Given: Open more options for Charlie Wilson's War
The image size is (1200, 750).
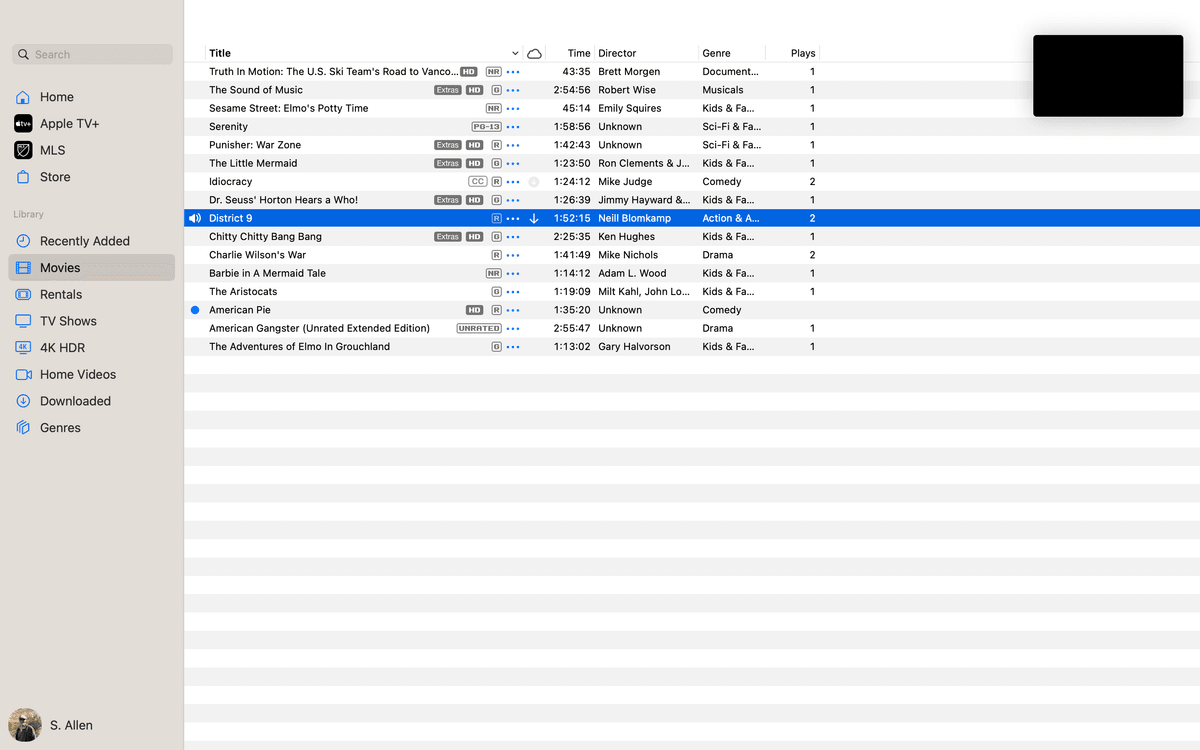Looking at the screenshot, I should click(x=513, y=255).
